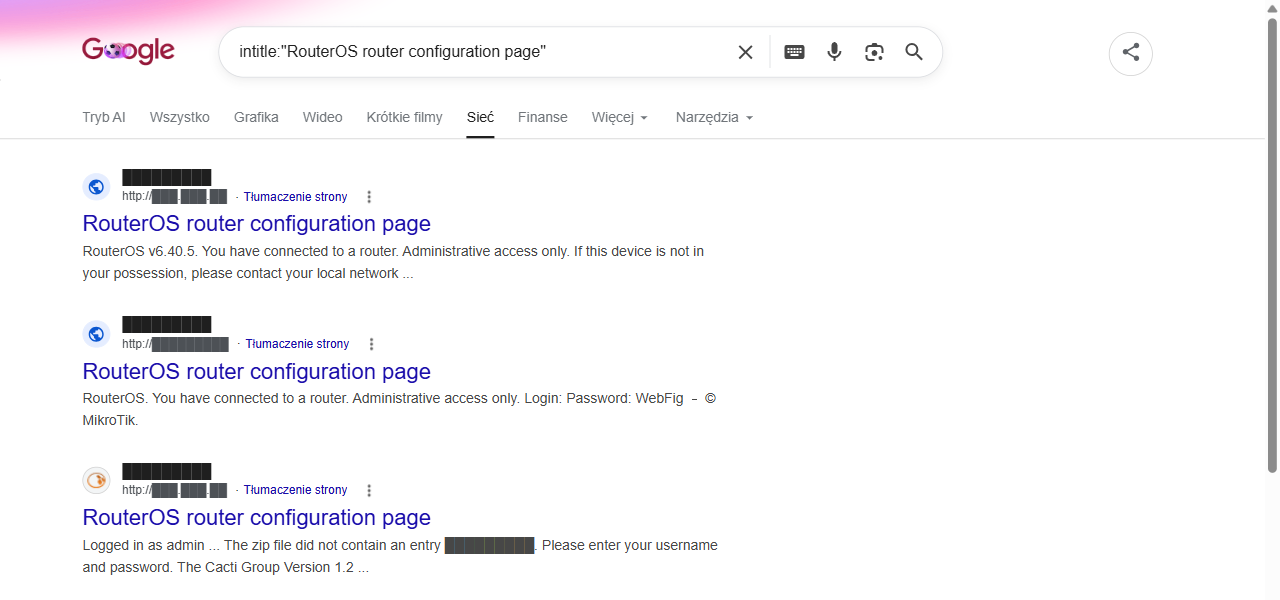Switch to Finanse tab
The height and width of the screenshot is (600, 1280).
point(543,117)
